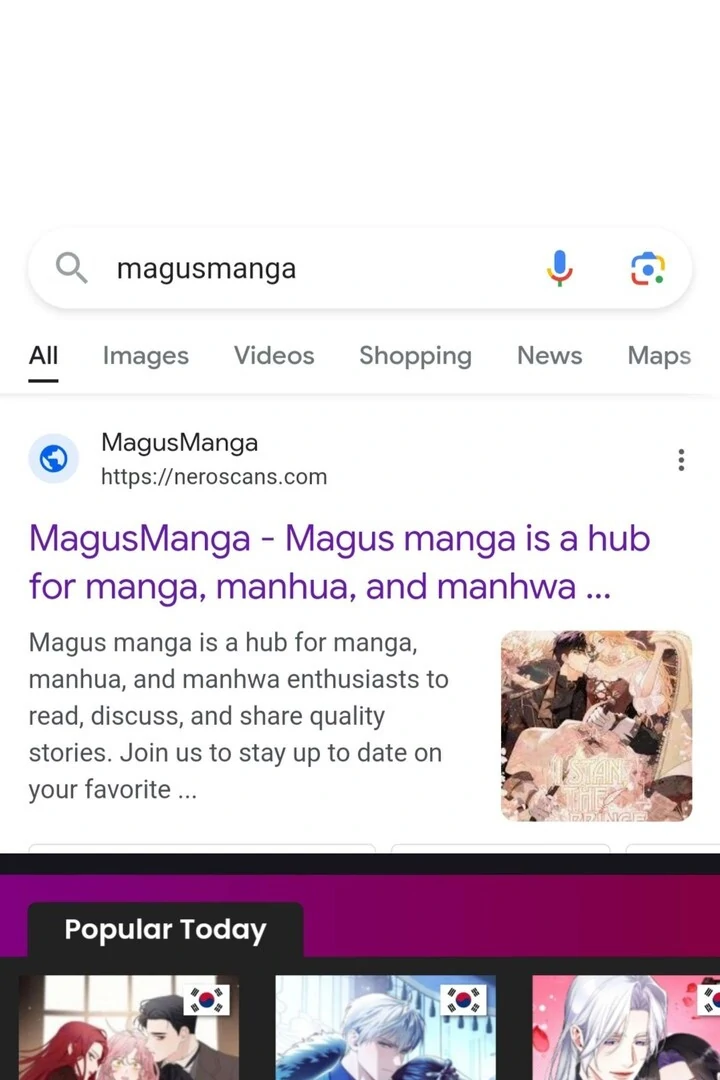
Task: Open the result's manga cover thumbnail
Action: [596, 726]
